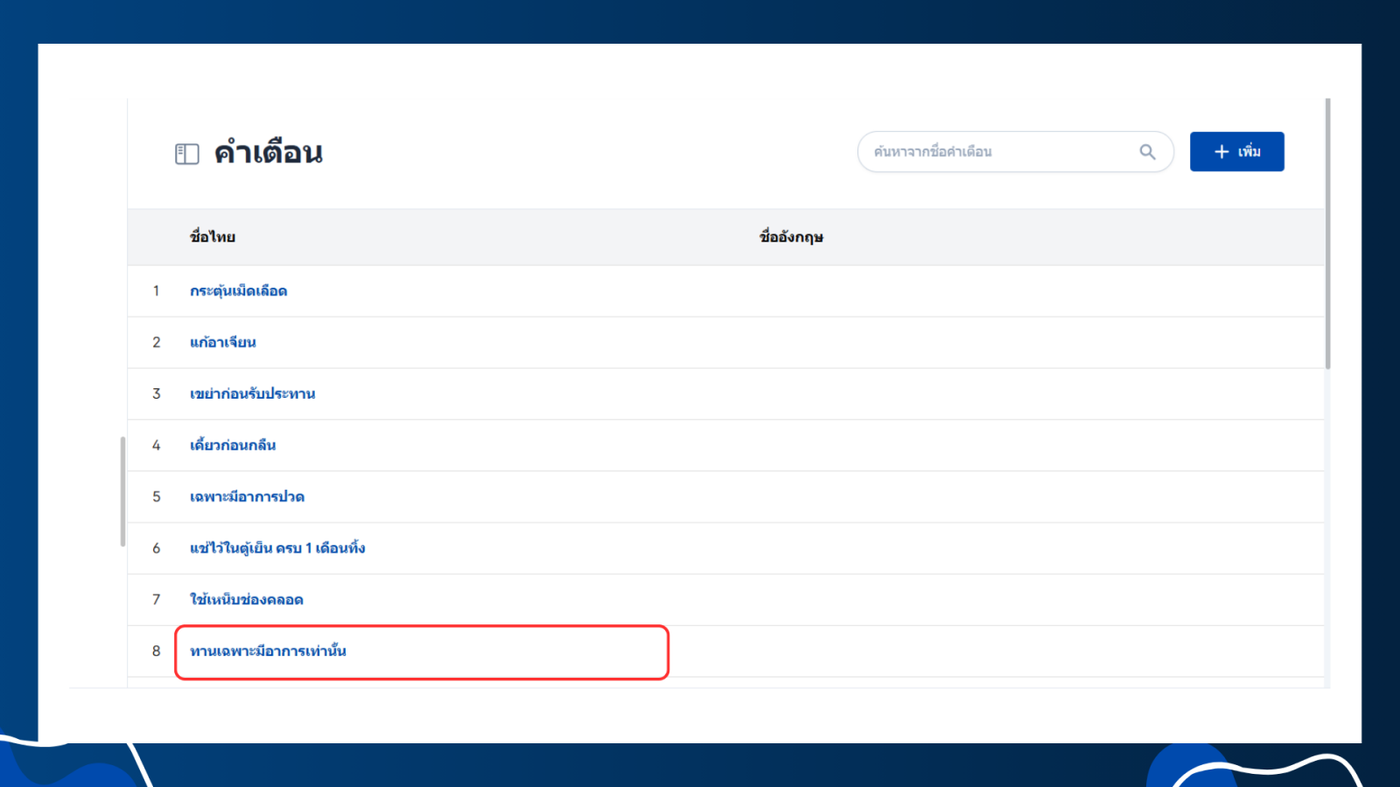Click the คำเตือน page title text
The height and width of the screenshot is (787, 1400).
click(268, 153)
